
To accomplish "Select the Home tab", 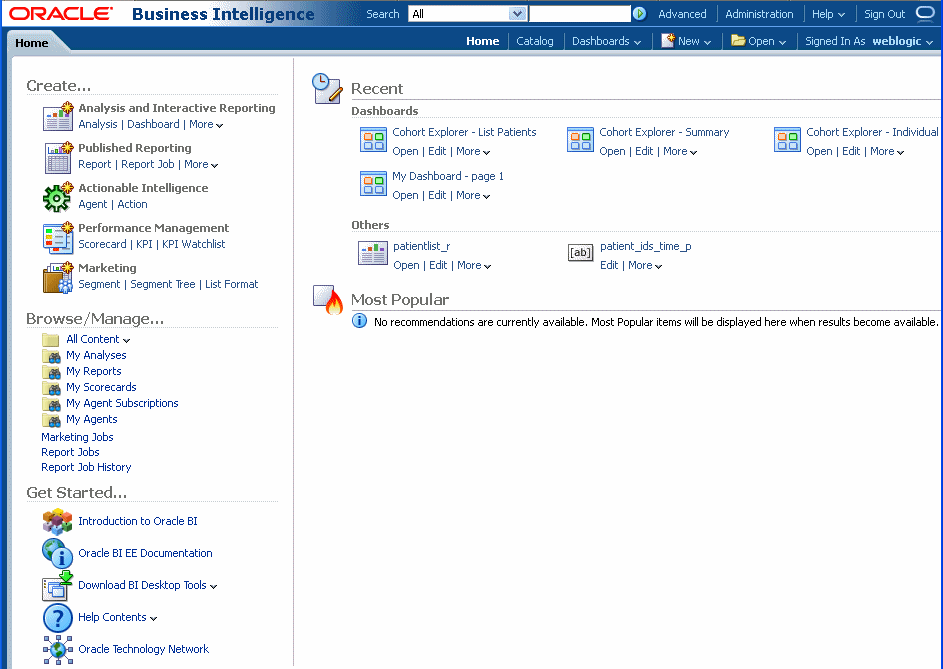I will pos(32,43).
